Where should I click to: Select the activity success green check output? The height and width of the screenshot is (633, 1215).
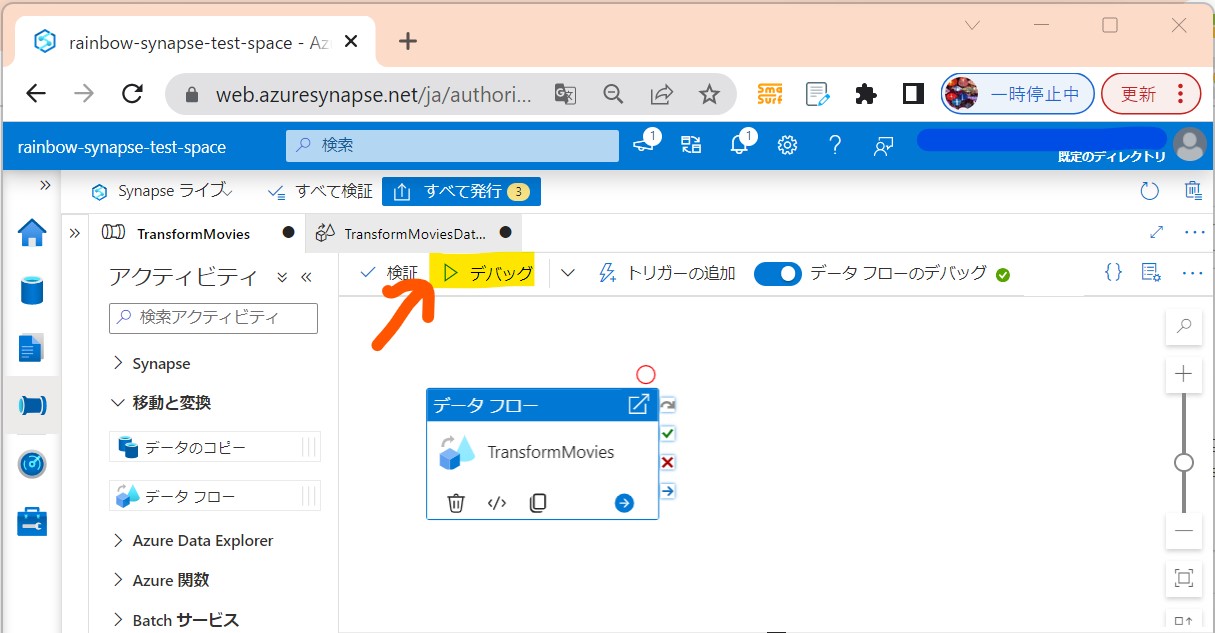click(668, 434)
